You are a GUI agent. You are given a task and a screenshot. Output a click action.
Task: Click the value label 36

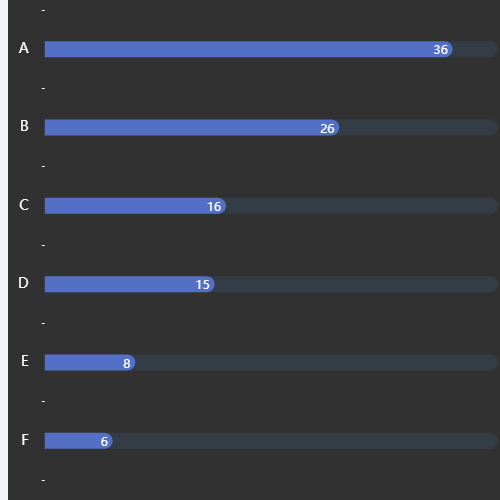click(x=440, y=50)
